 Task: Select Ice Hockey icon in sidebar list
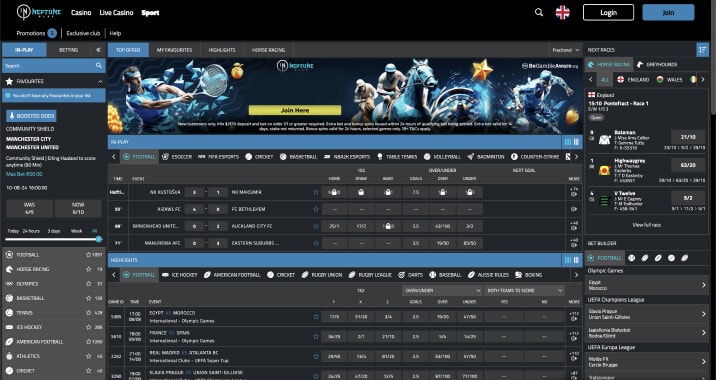coord(9,327)
